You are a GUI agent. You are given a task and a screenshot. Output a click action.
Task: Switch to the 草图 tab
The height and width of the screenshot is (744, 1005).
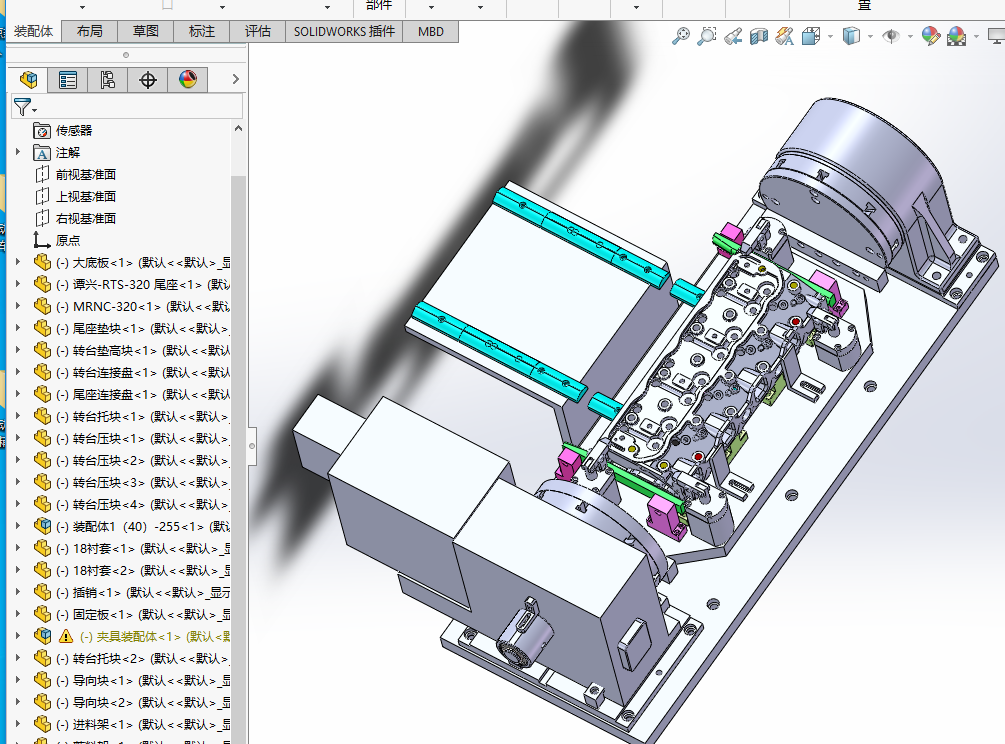146,31
